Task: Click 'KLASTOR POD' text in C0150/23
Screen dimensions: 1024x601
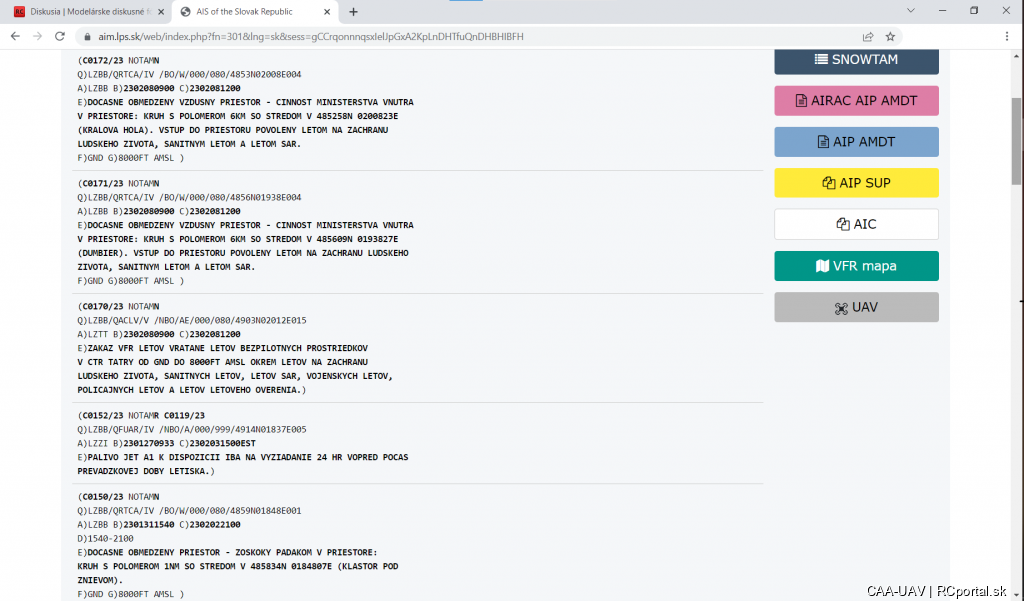Action: coord(370,566)
